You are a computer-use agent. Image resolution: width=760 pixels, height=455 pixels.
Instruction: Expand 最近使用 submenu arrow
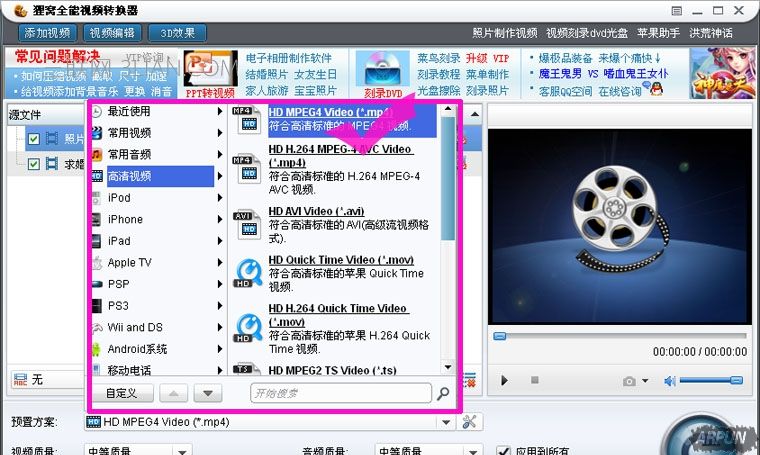220,111
